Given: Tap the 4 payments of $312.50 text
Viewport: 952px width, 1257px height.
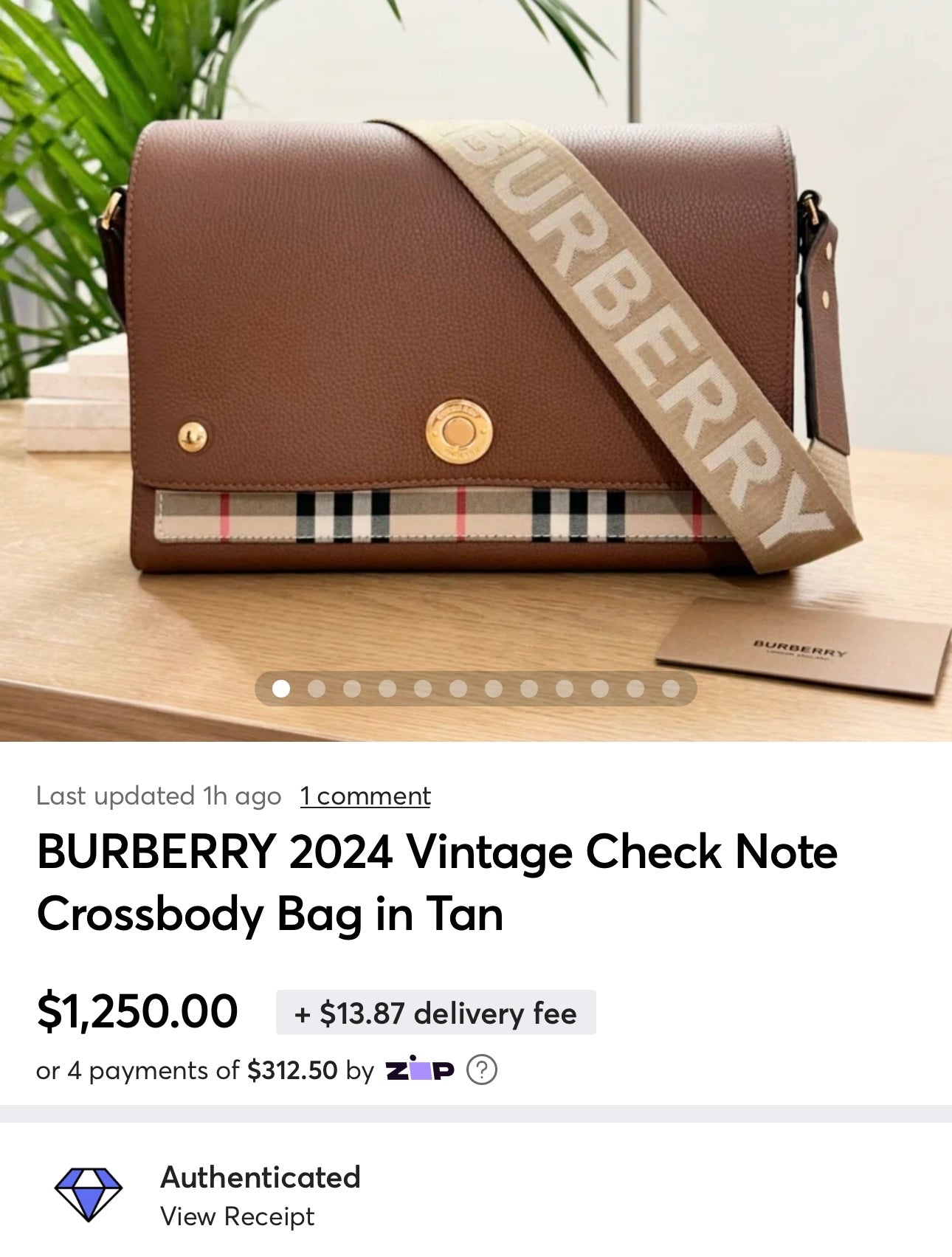Looking at the screenshot, I should [202, 1070].
